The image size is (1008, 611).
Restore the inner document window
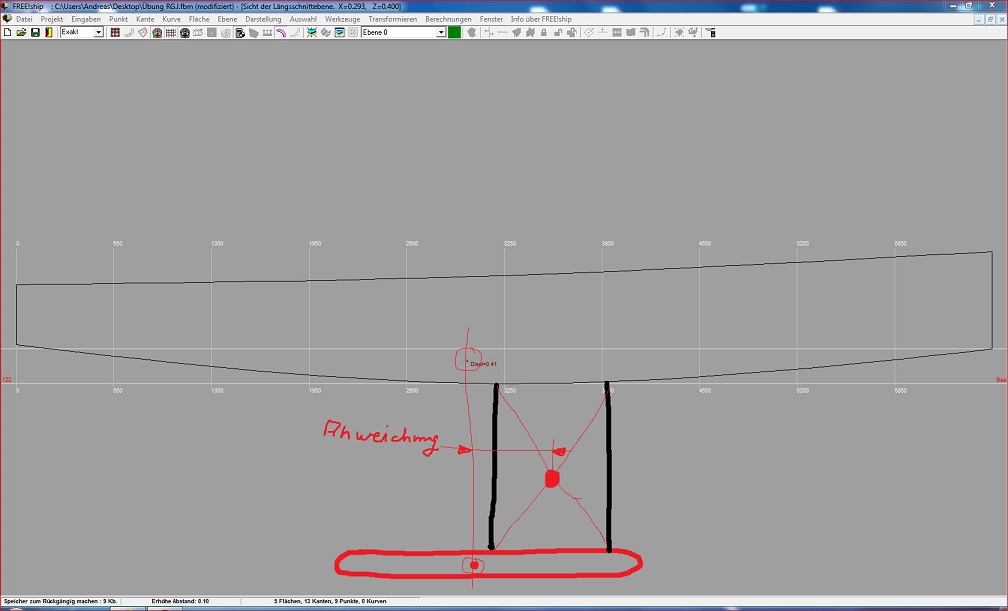(x=989, y=19)
